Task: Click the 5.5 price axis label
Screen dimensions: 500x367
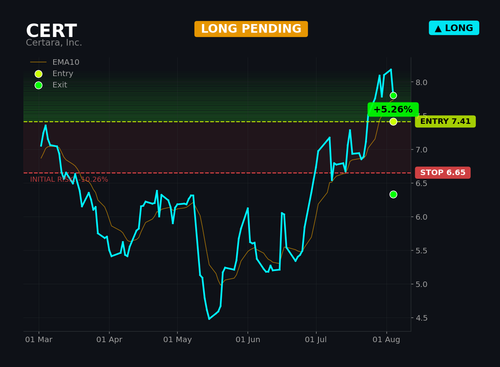Action: [421, 251]
